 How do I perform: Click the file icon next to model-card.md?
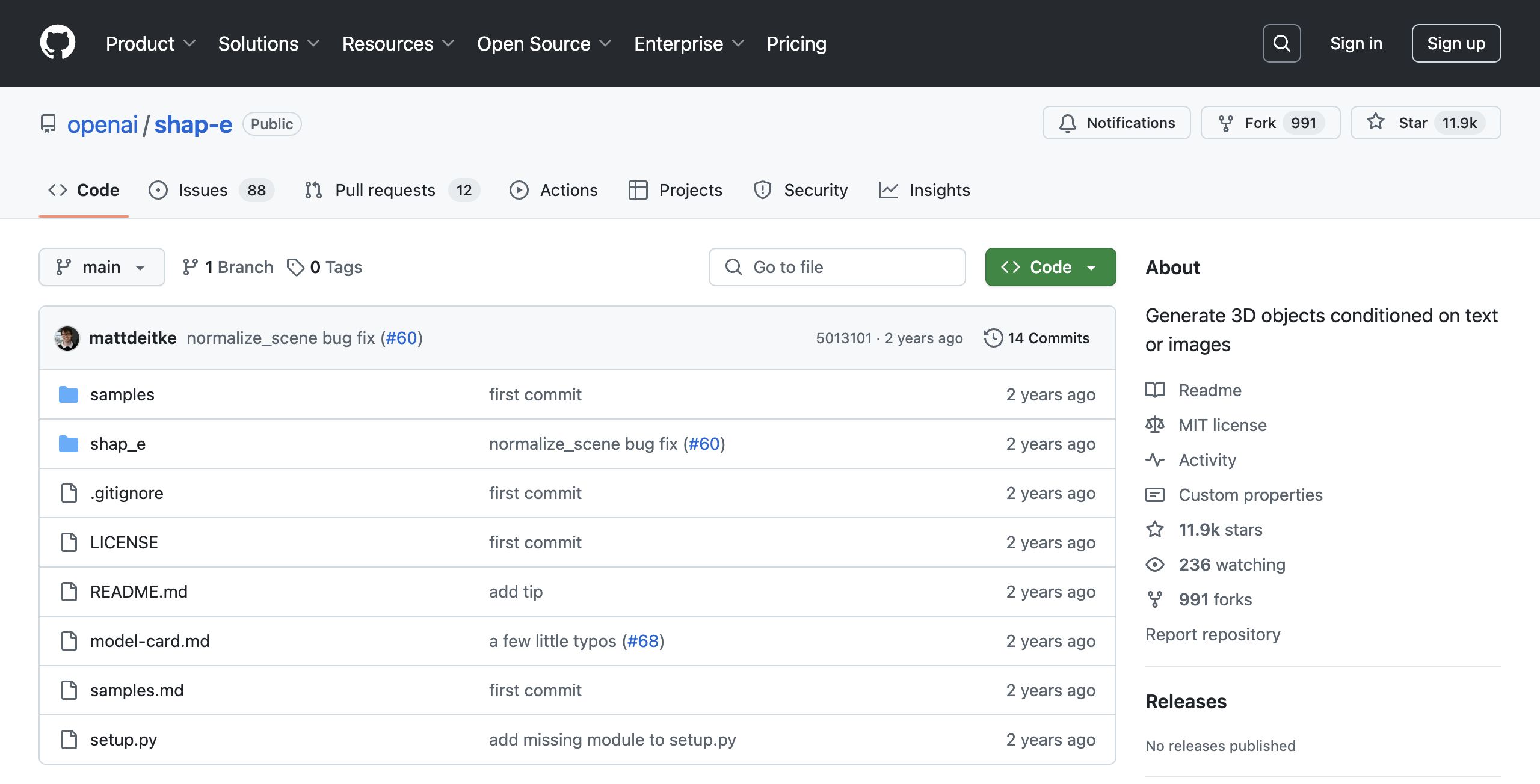69,641
